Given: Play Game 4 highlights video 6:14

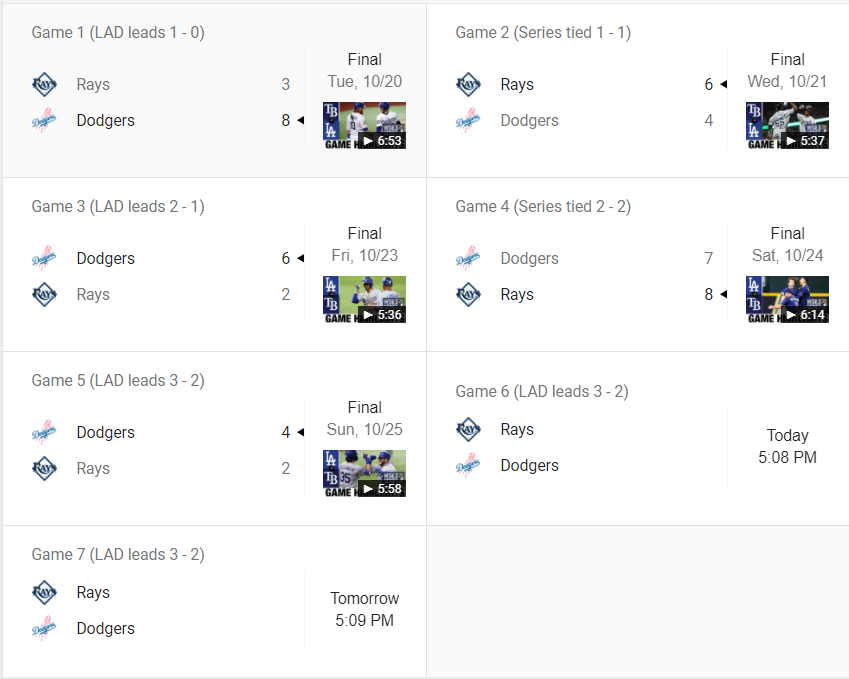Looking at the screenshot, I should pos(787,300).
